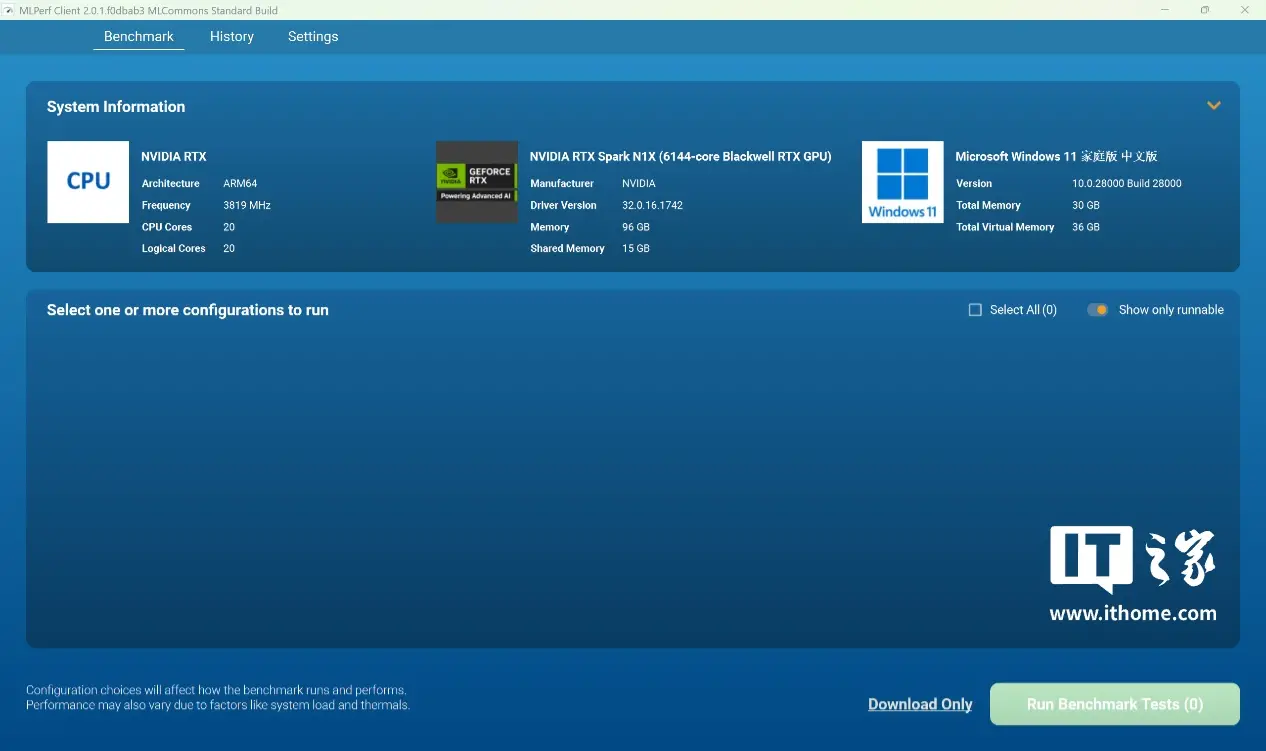Click the 15 GB shared memory value
The height and width of the screenshot is (751, 1266).
click(x=636, y=248)
